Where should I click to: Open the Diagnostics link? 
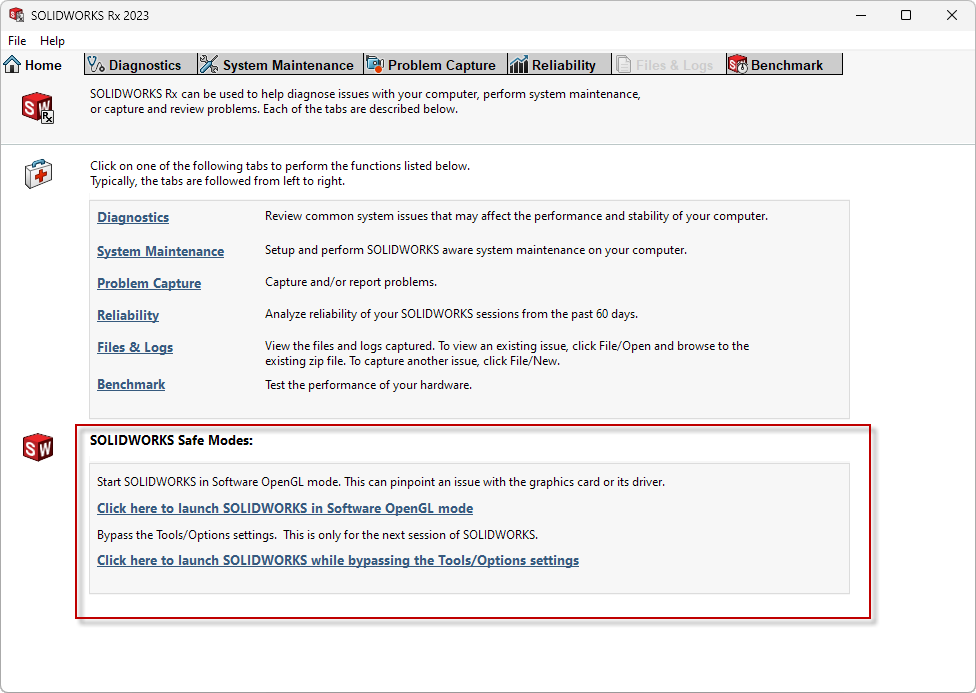point(132,217)
